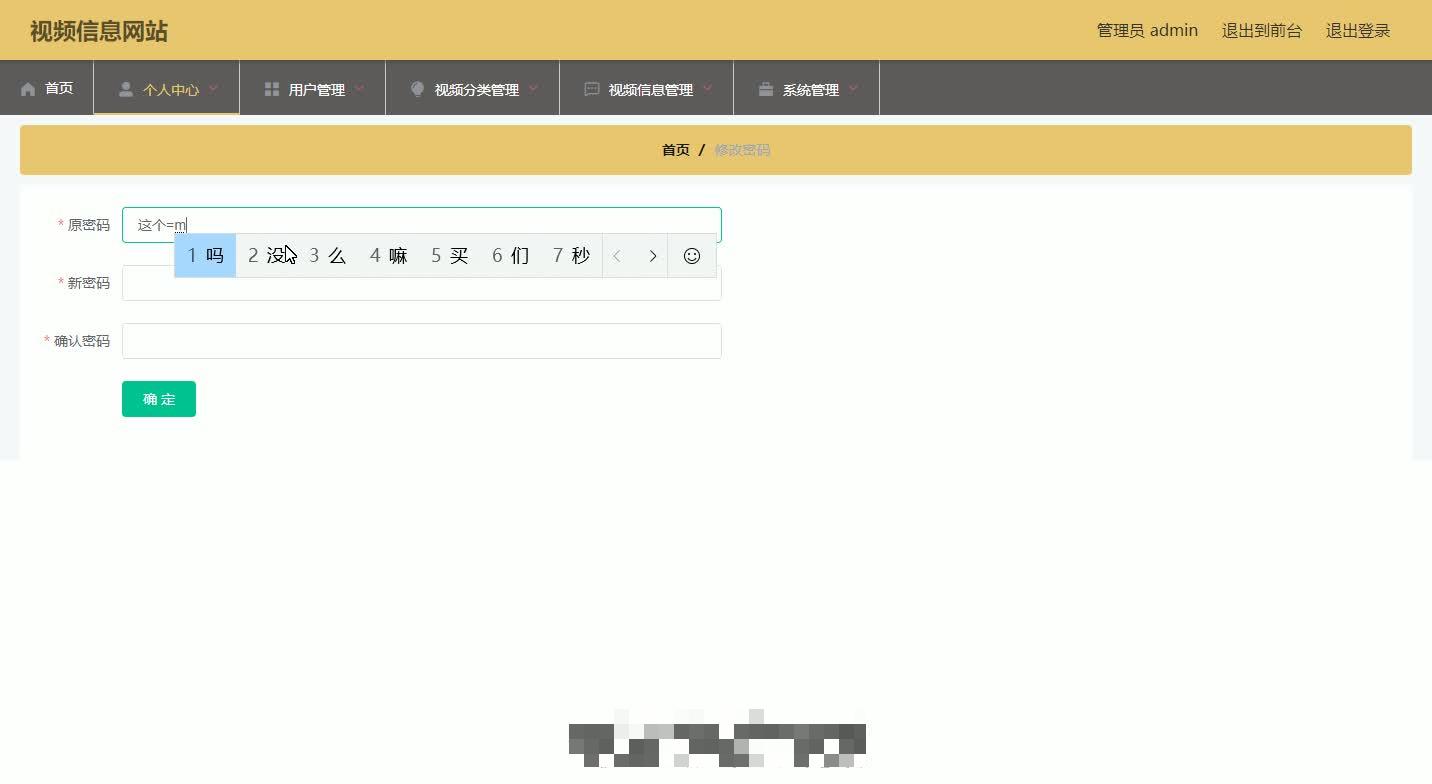
Task: Focus the 新密码 input field
Action: (422, 283)
